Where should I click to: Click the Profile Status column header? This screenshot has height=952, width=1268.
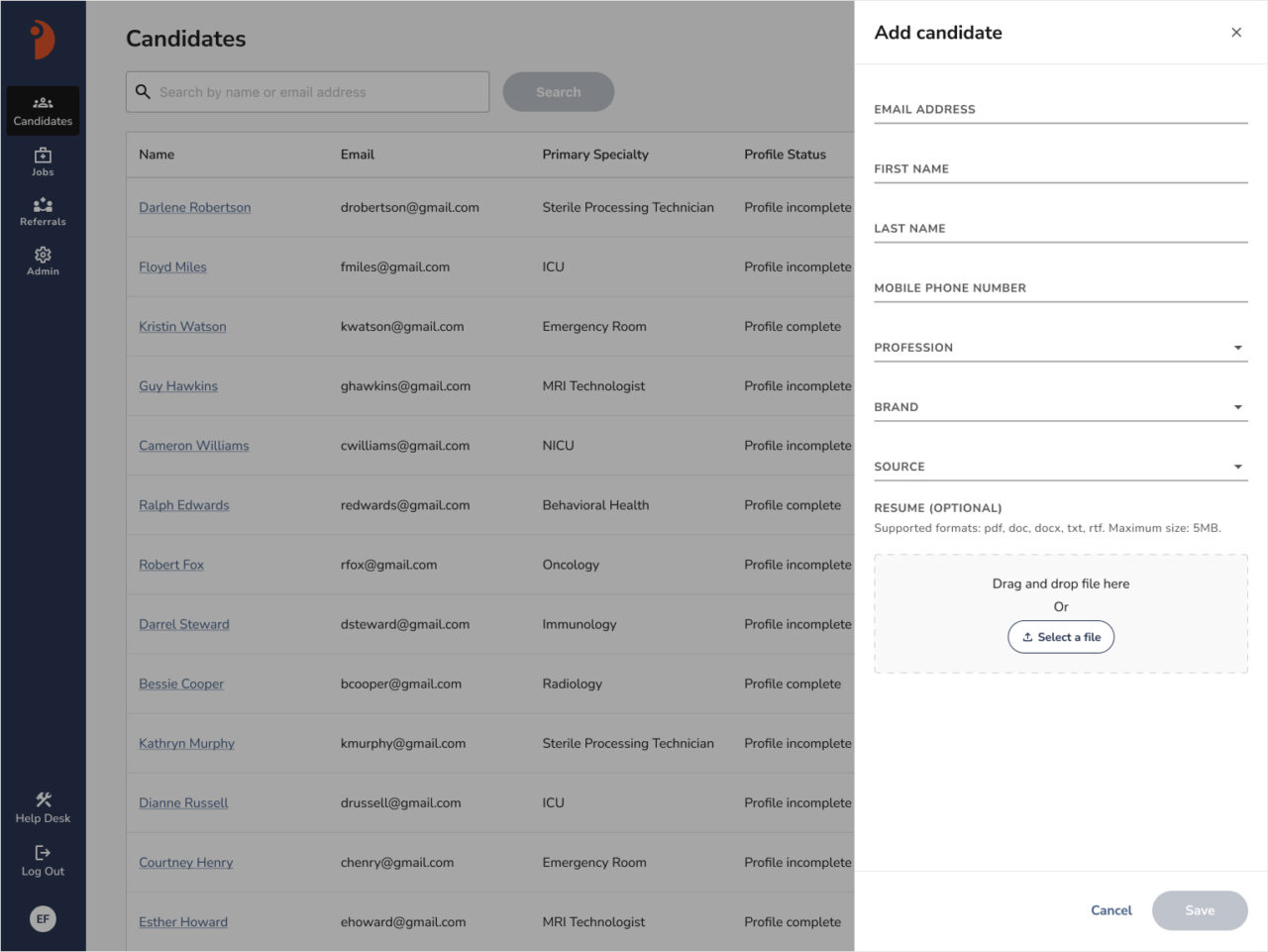[x=785, y=155]
